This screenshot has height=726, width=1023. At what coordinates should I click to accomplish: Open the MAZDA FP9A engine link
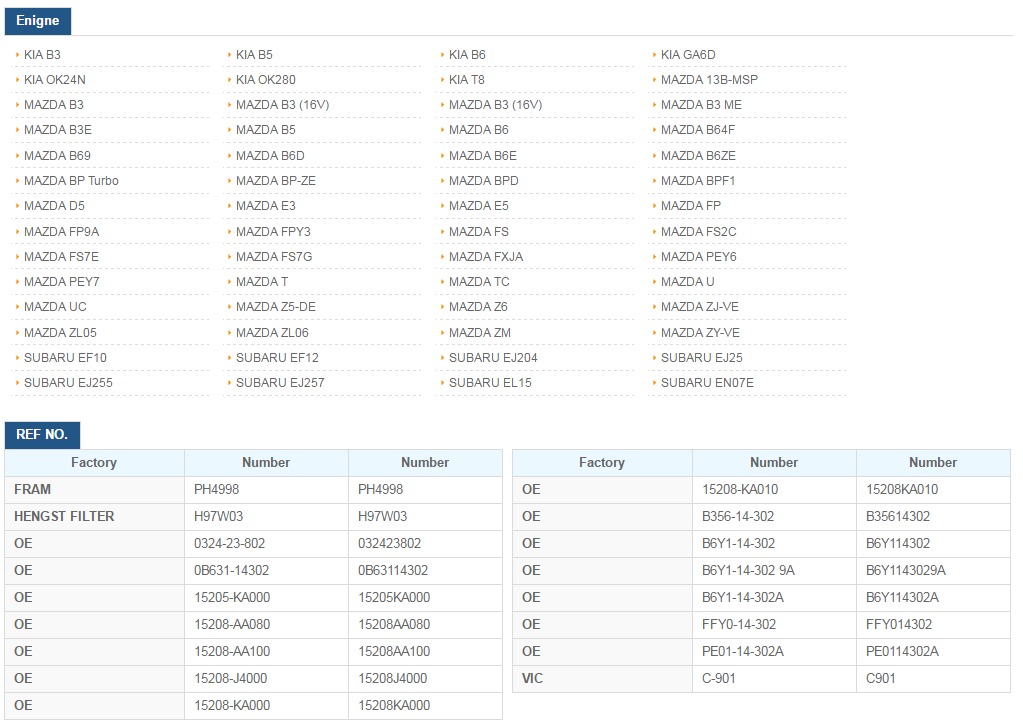coord(61,232)
